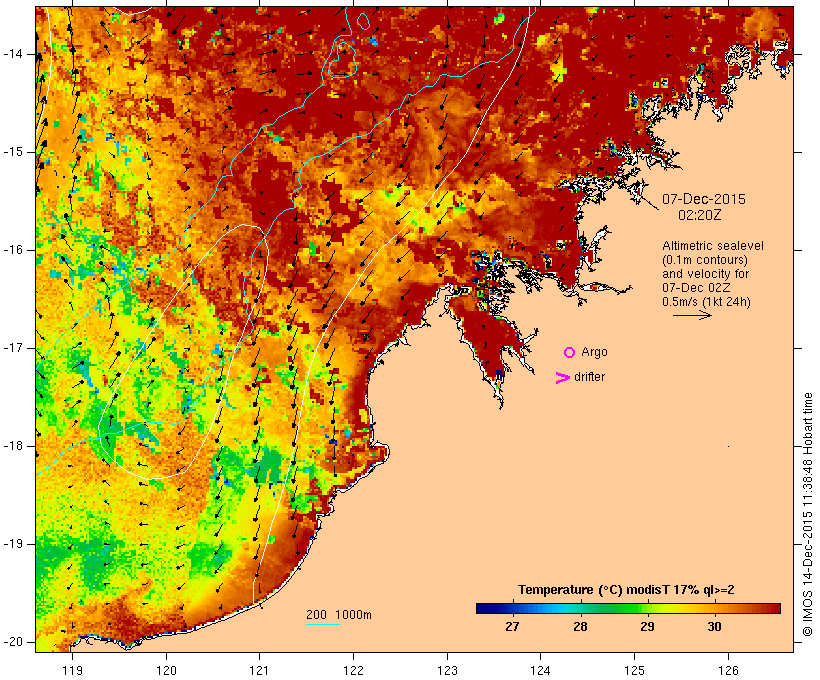820x680 pixels.
Task: Click the "Argo" legend label
Action: point(594,353)
